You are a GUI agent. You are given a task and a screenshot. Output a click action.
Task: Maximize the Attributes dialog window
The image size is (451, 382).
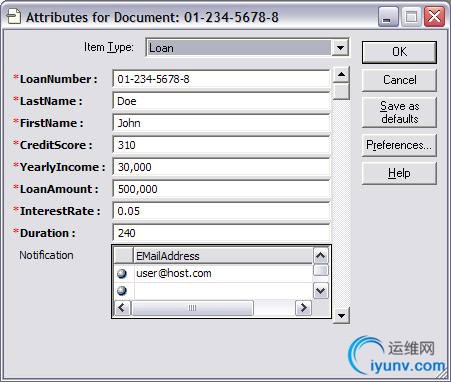(x=411, y=17)
